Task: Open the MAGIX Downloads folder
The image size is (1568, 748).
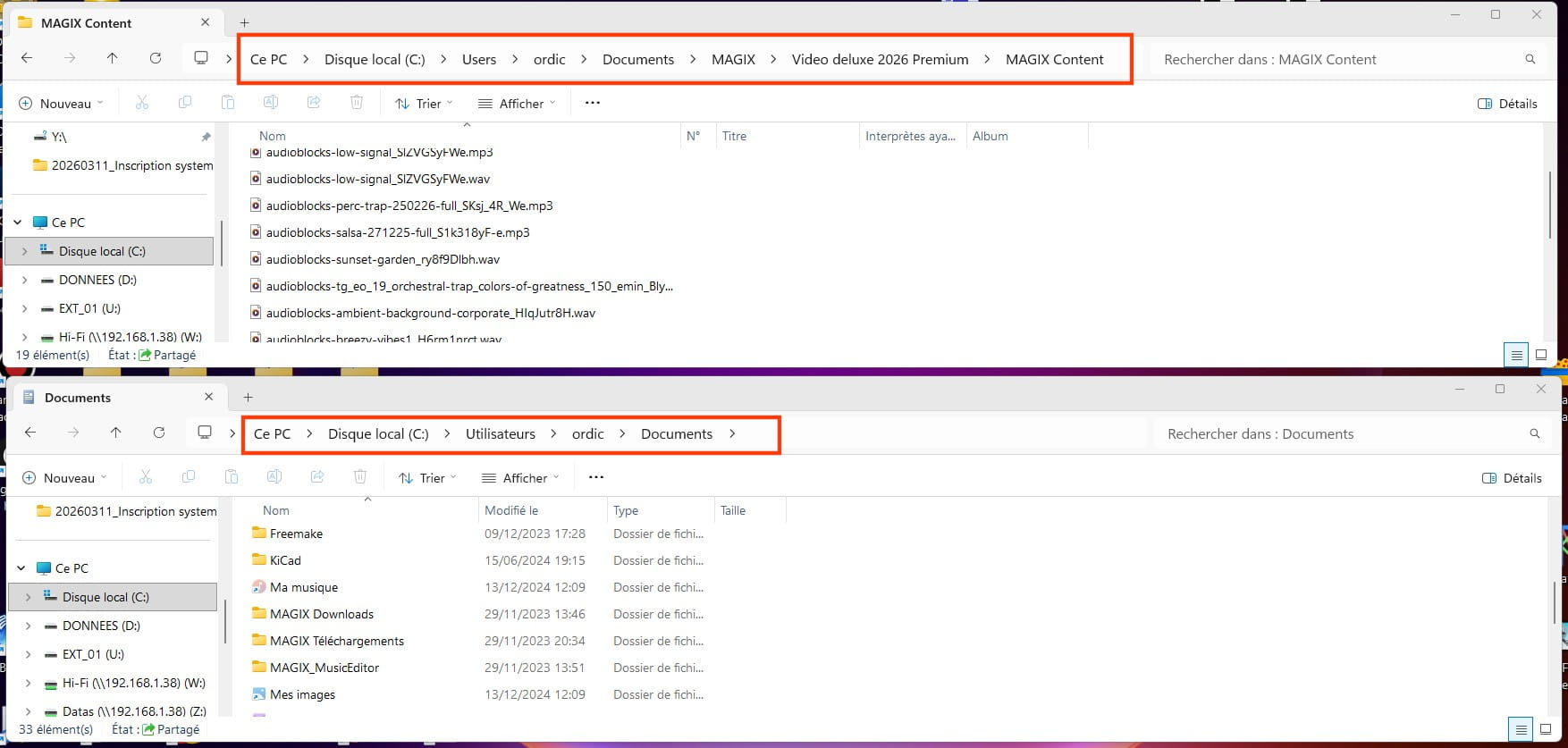Action: (321, 614)
